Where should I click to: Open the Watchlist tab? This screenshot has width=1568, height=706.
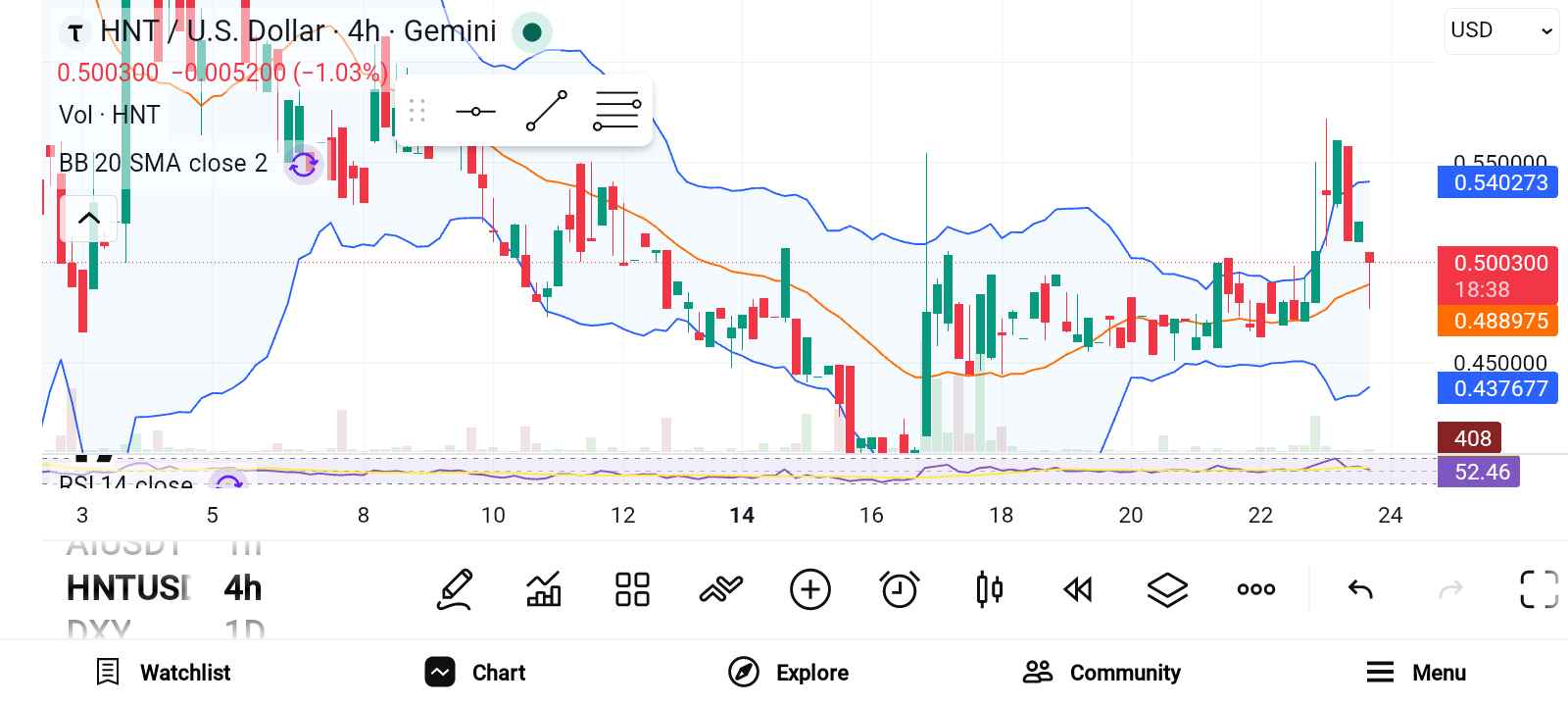(x=164, y=673)
